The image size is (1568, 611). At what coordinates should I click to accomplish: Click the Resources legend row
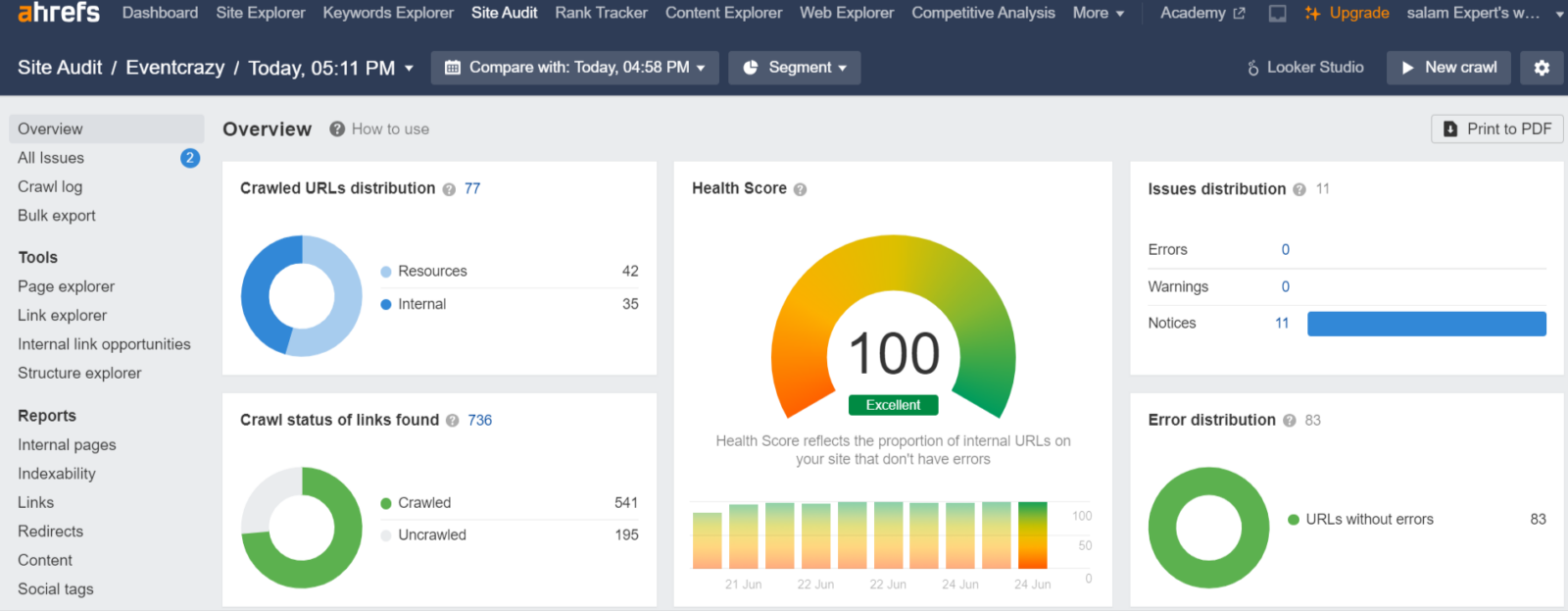(x=510, y=272)
